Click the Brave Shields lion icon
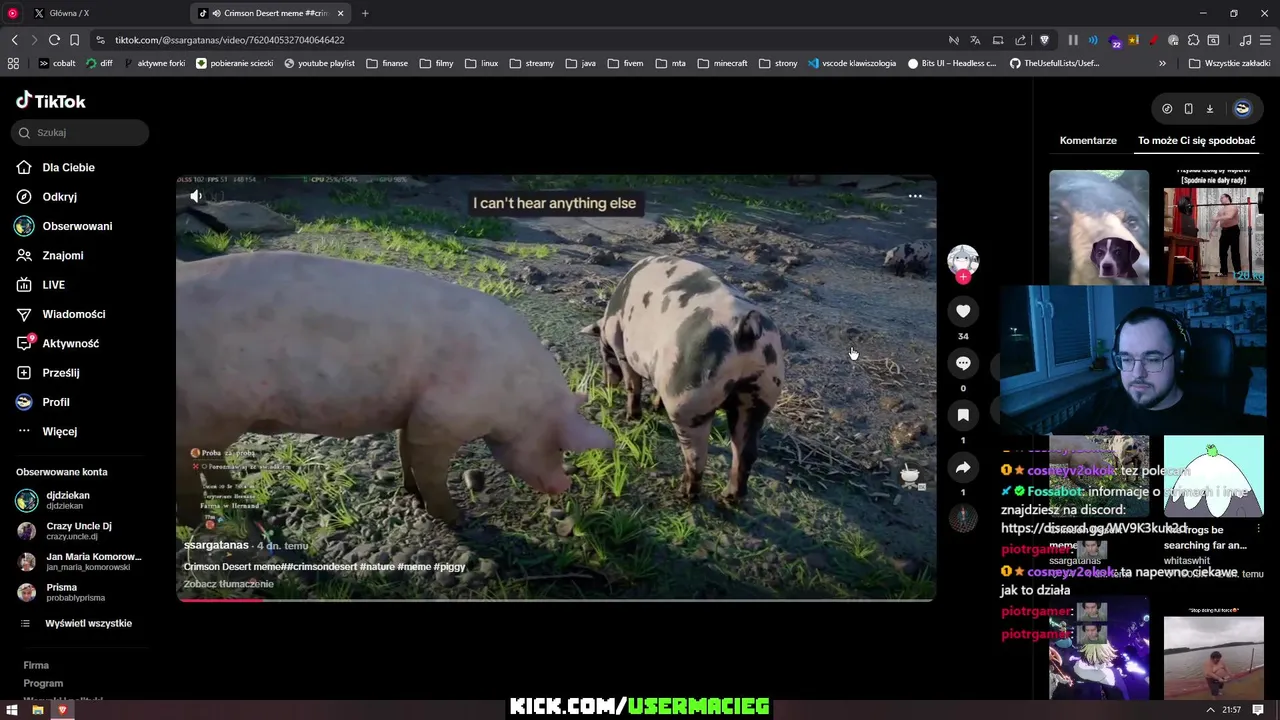This screenshot has width=1280, height=720. (1045, 40)
